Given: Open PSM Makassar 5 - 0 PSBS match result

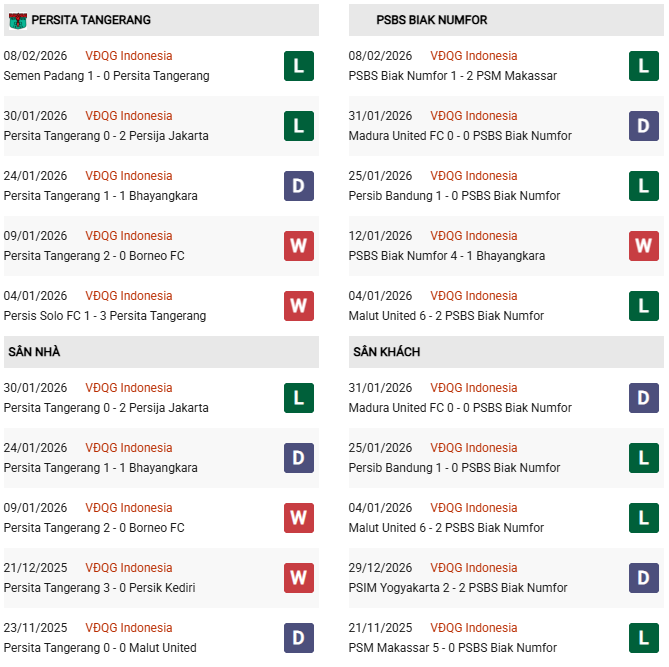Looking at the screenshot, I should coord(453,648).
